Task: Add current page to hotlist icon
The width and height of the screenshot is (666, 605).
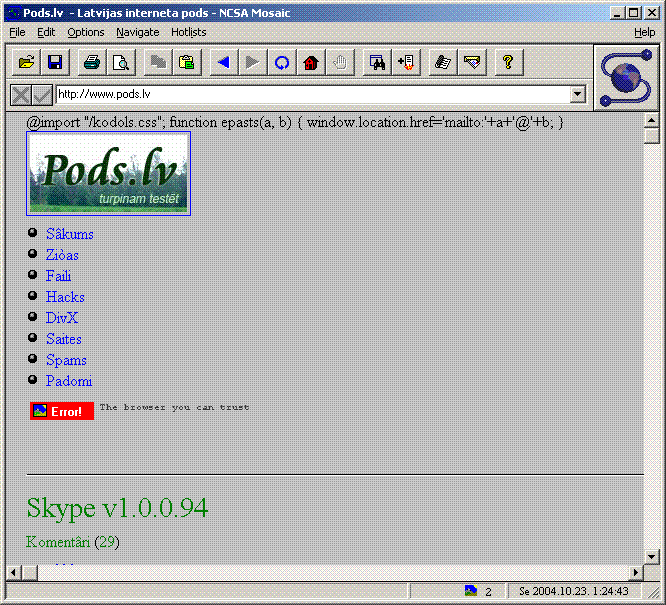Action: [x=406, y=62]
